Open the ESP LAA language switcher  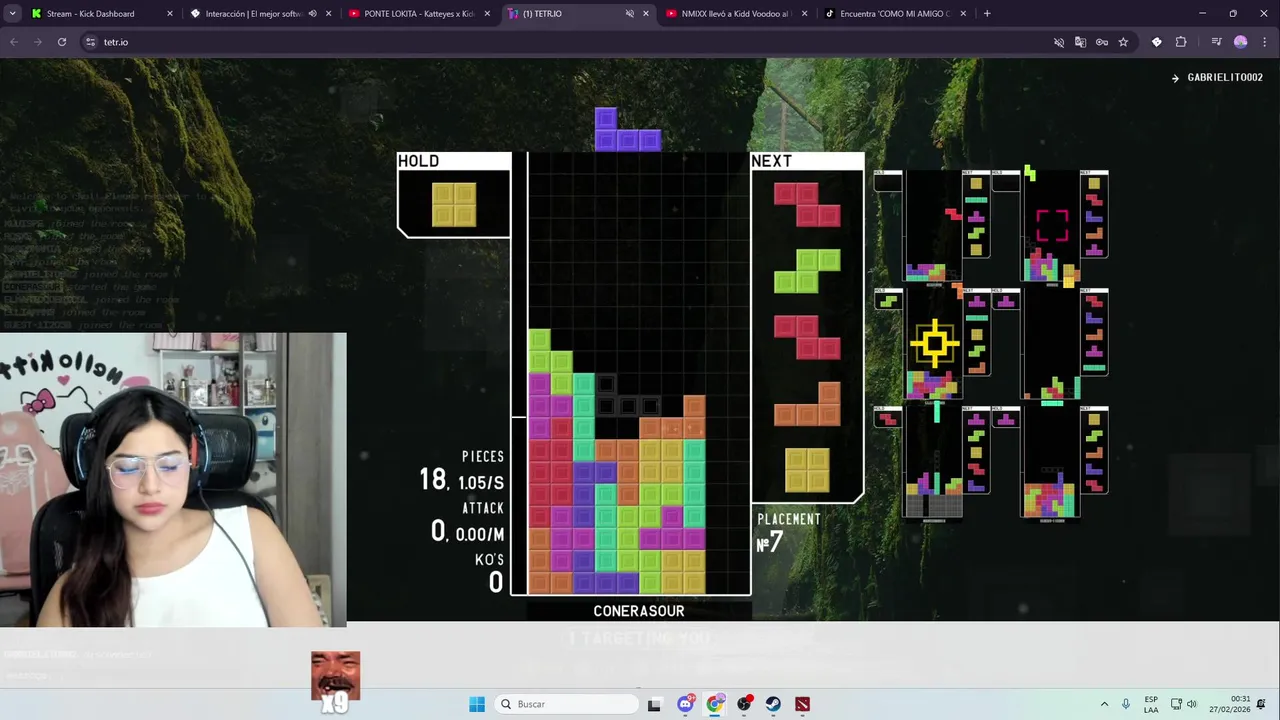pos(1151,704)
